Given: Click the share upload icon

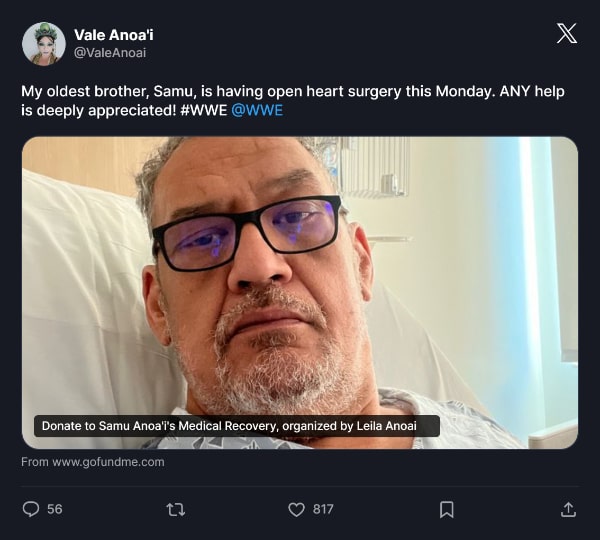Looking at the screenshot, I should click(x=568, y=509).
